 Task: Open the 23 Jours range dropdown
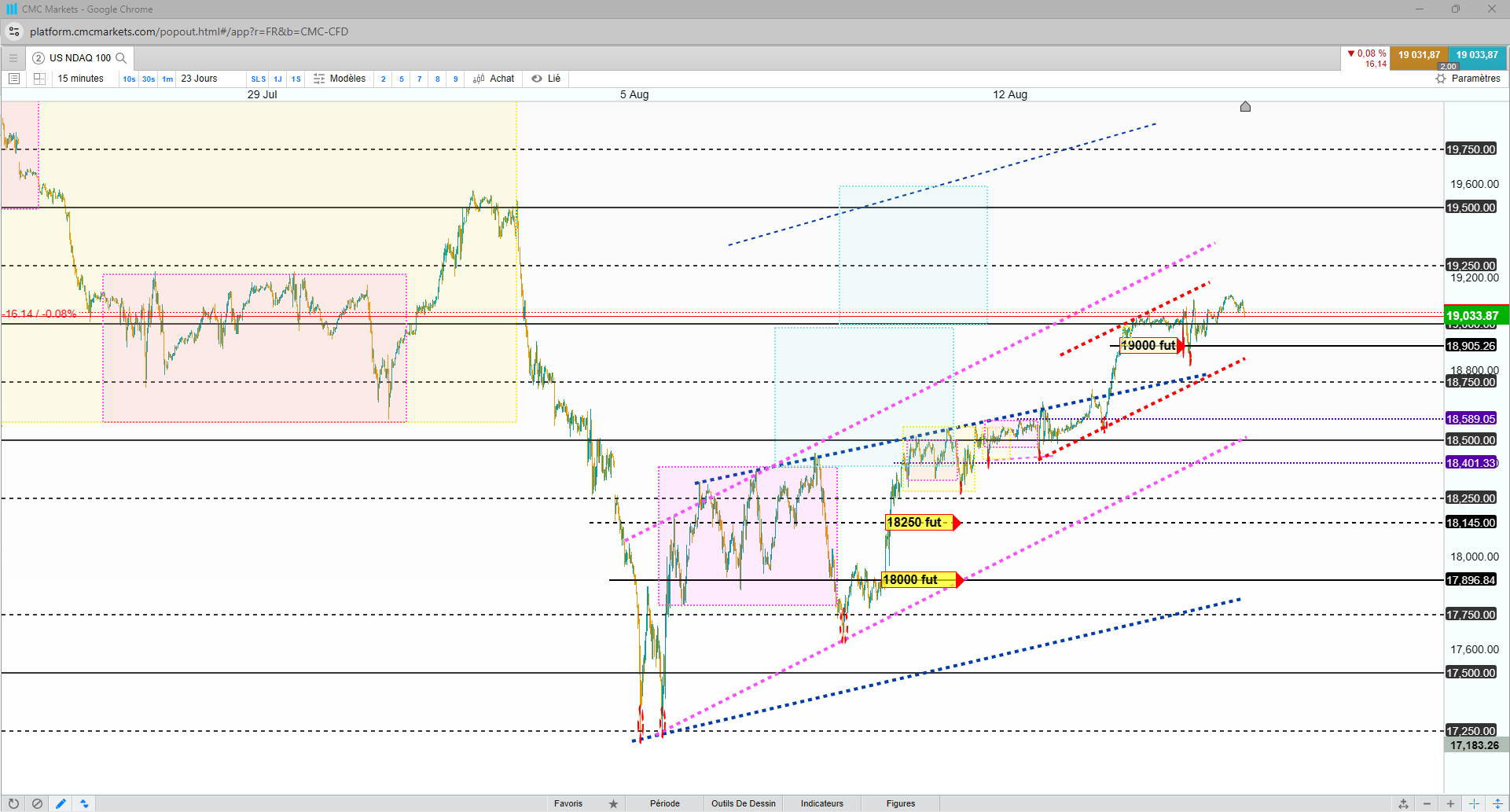(200, 79)
